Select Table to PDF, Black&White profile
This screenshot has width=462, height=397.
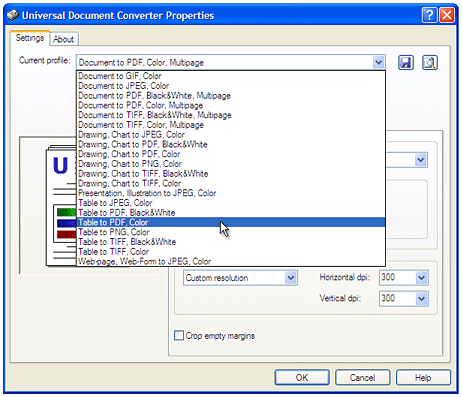pyautogui.click(x=231, y=213)
